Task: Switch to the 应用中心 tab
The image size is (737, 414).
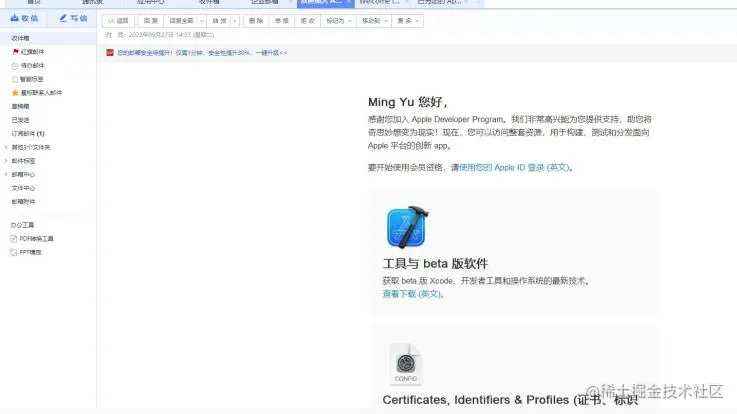Action: point(150,2)
